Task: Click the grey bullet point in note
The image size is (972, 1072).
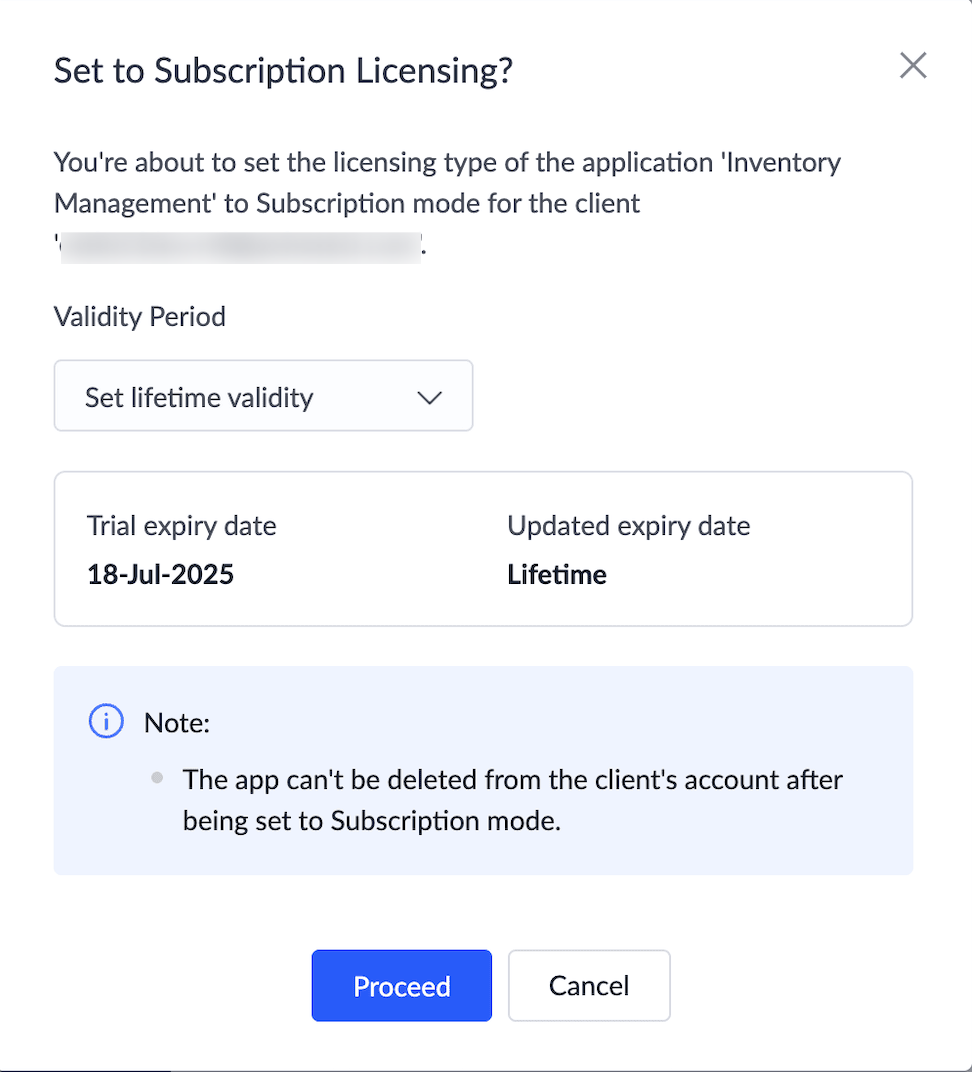Action: pyautogui.click(x=157, y=778)
